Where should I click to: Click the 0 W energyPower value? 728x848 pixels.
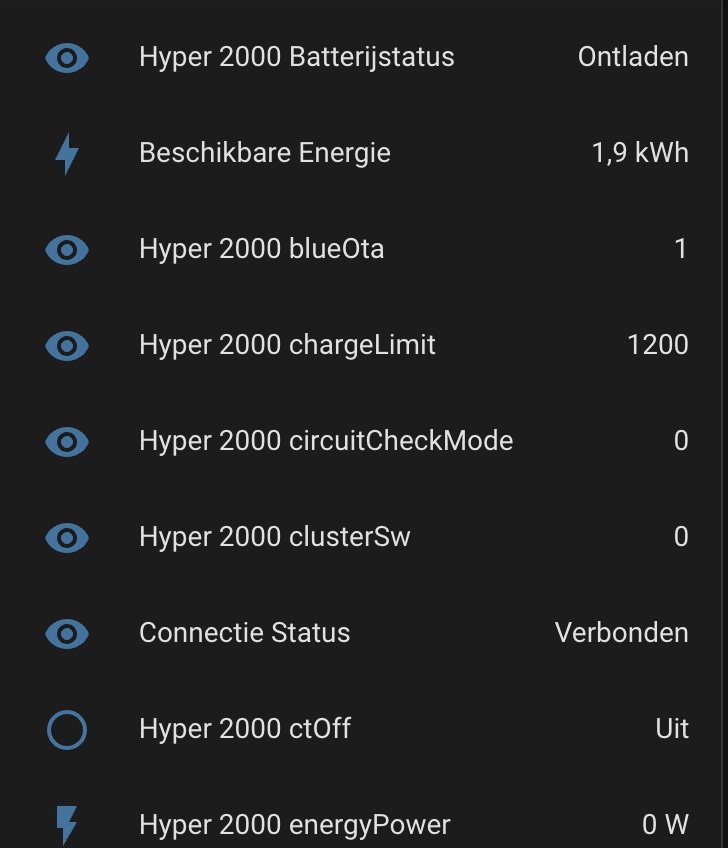click(x=665, y=825)
